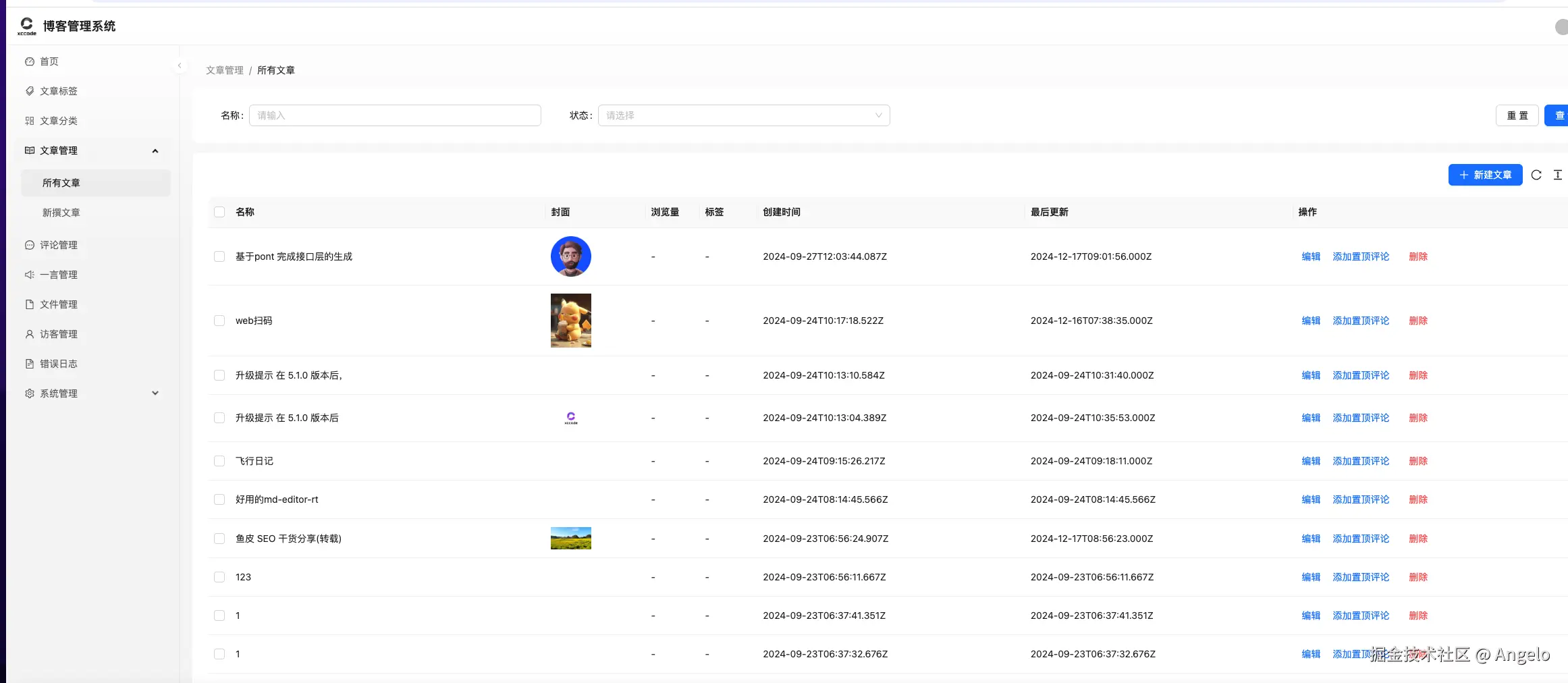
Task: Open 文件管理 in the sidebar
Action: [94, 304]
